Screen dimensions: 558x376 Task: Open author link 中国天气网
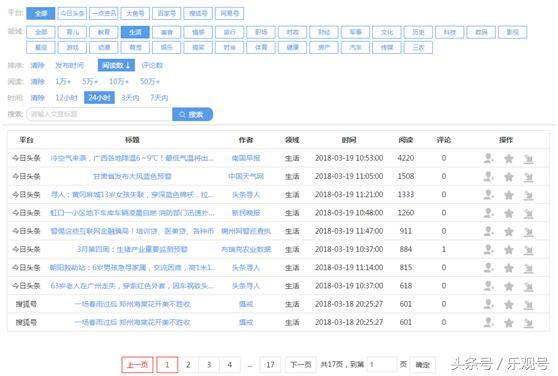[246, 176]
